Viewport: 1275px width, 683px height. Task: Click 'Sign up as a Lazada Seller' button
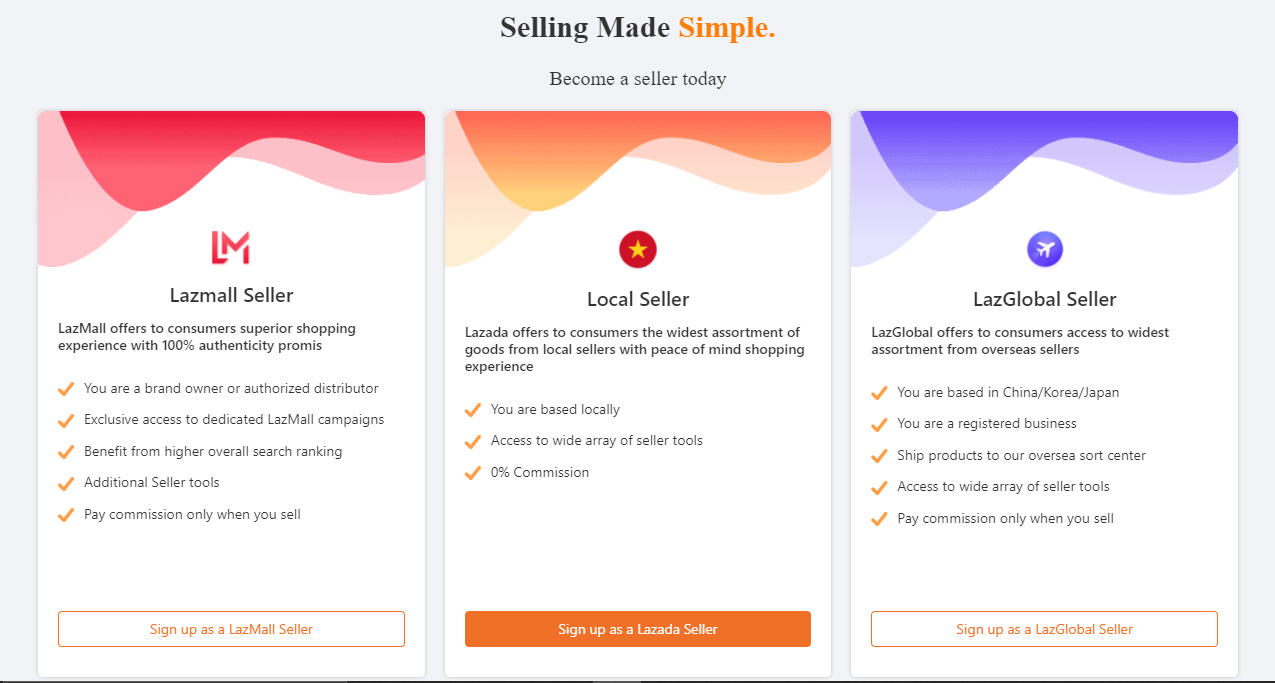pos(637,629)
